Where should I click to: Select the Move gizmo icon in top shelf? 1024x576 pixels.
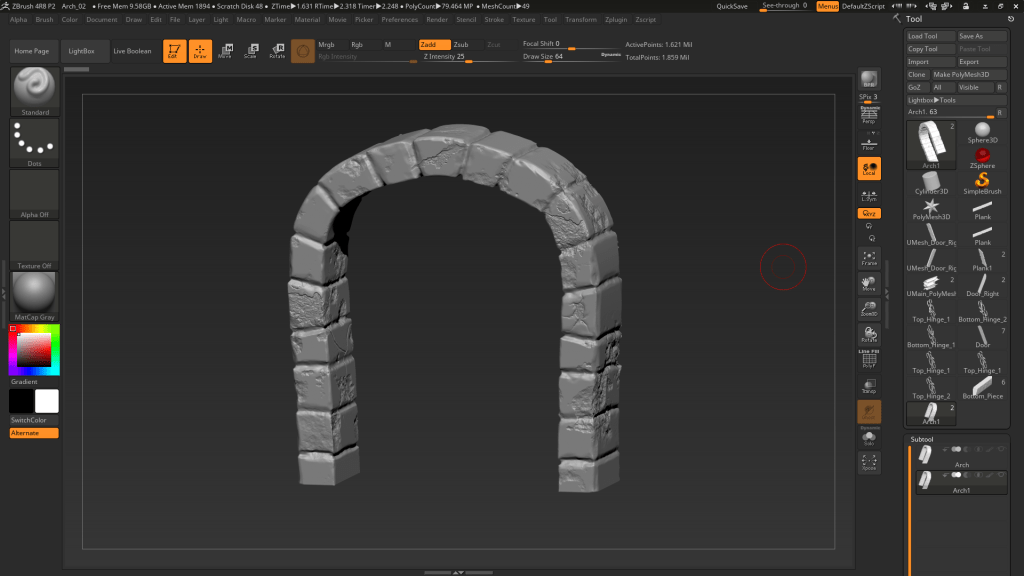[x=225, y=51]
